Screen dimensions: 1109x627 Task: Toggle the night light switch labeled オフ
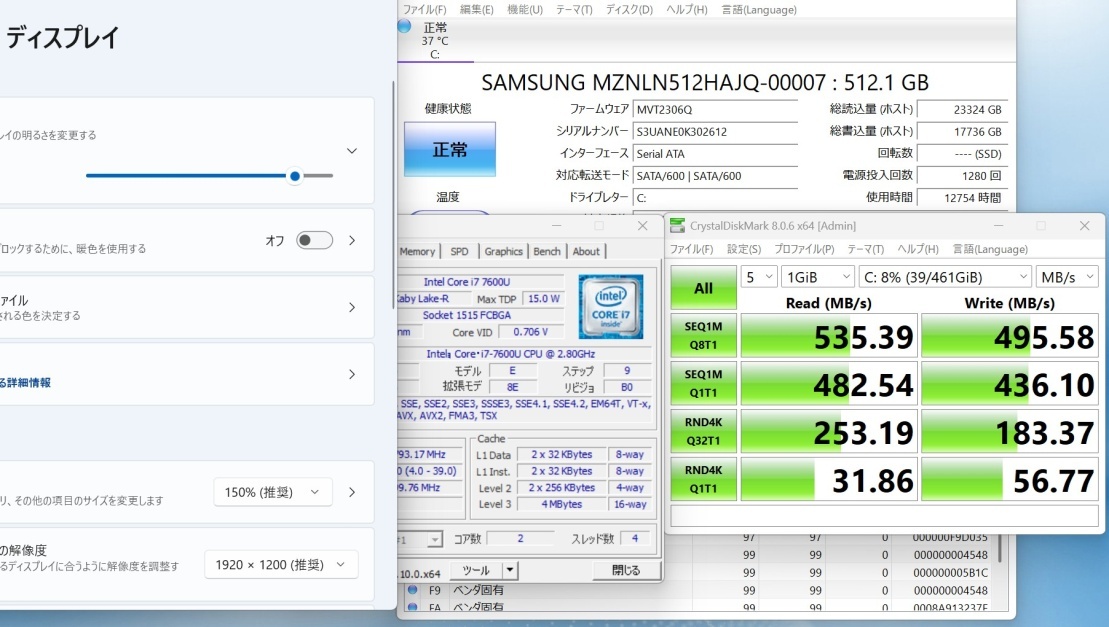(314, 240)
